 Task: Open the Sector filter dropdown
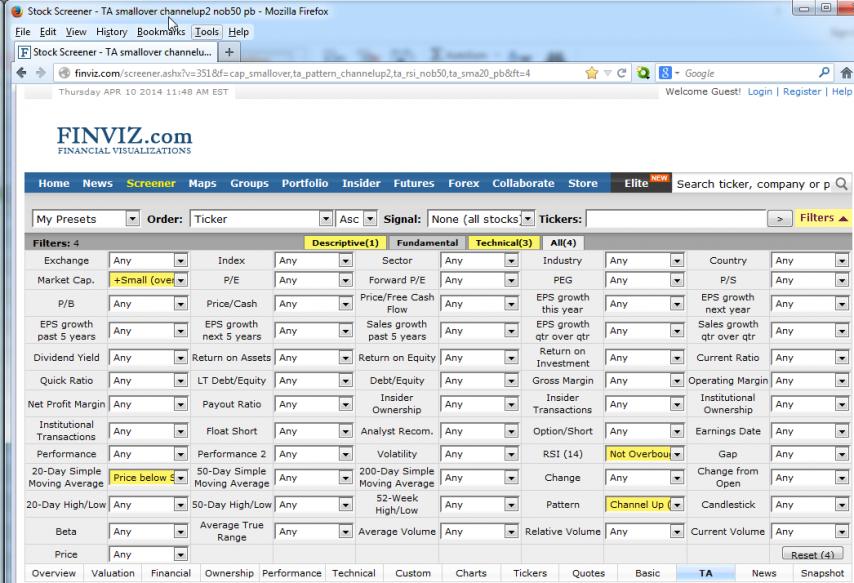(x=479, y=260)
